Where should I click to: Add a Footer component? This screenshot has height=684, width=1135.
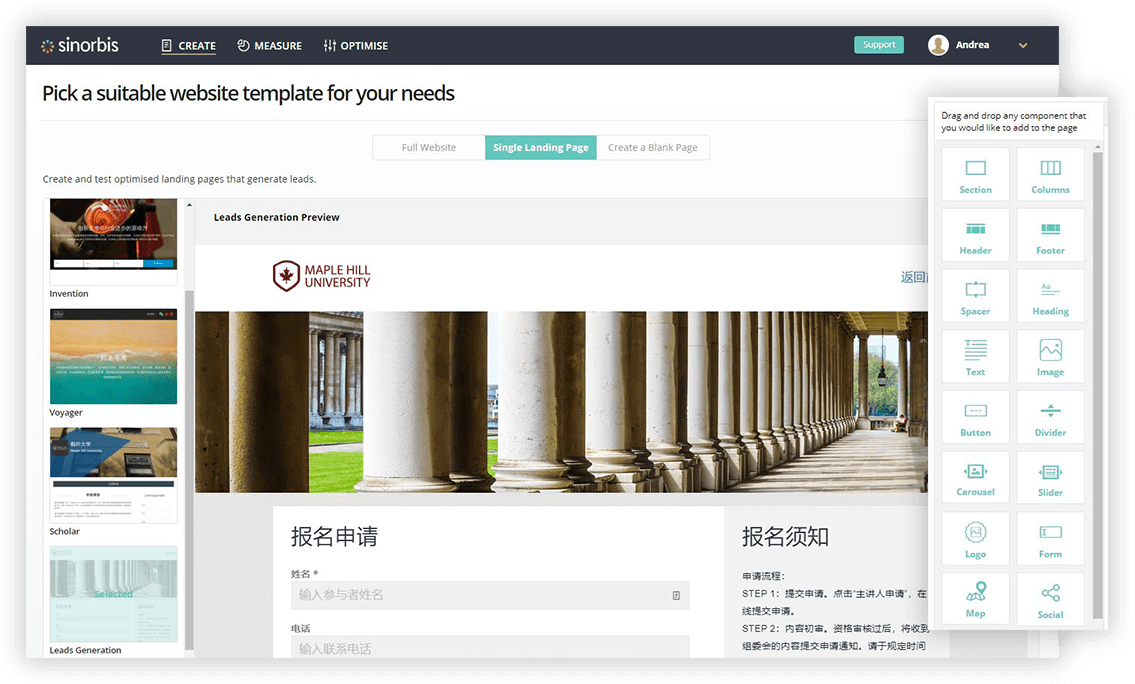point(1049,234)
